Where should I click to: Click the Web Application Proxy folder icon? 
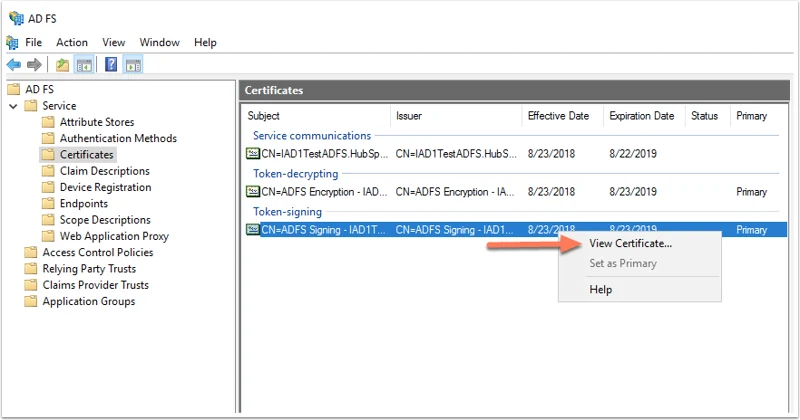point(48,236)
